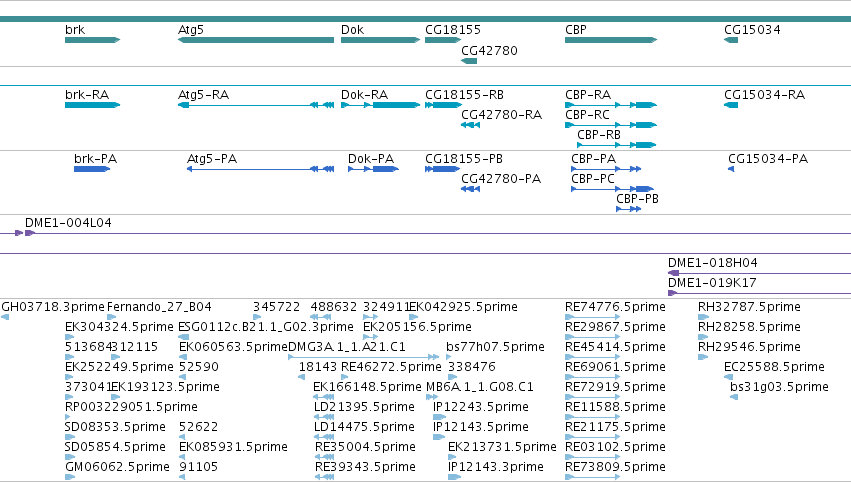Select the RH32787.5prime EST label
Viewport: 851px width, 482px height.
point(749,307)
